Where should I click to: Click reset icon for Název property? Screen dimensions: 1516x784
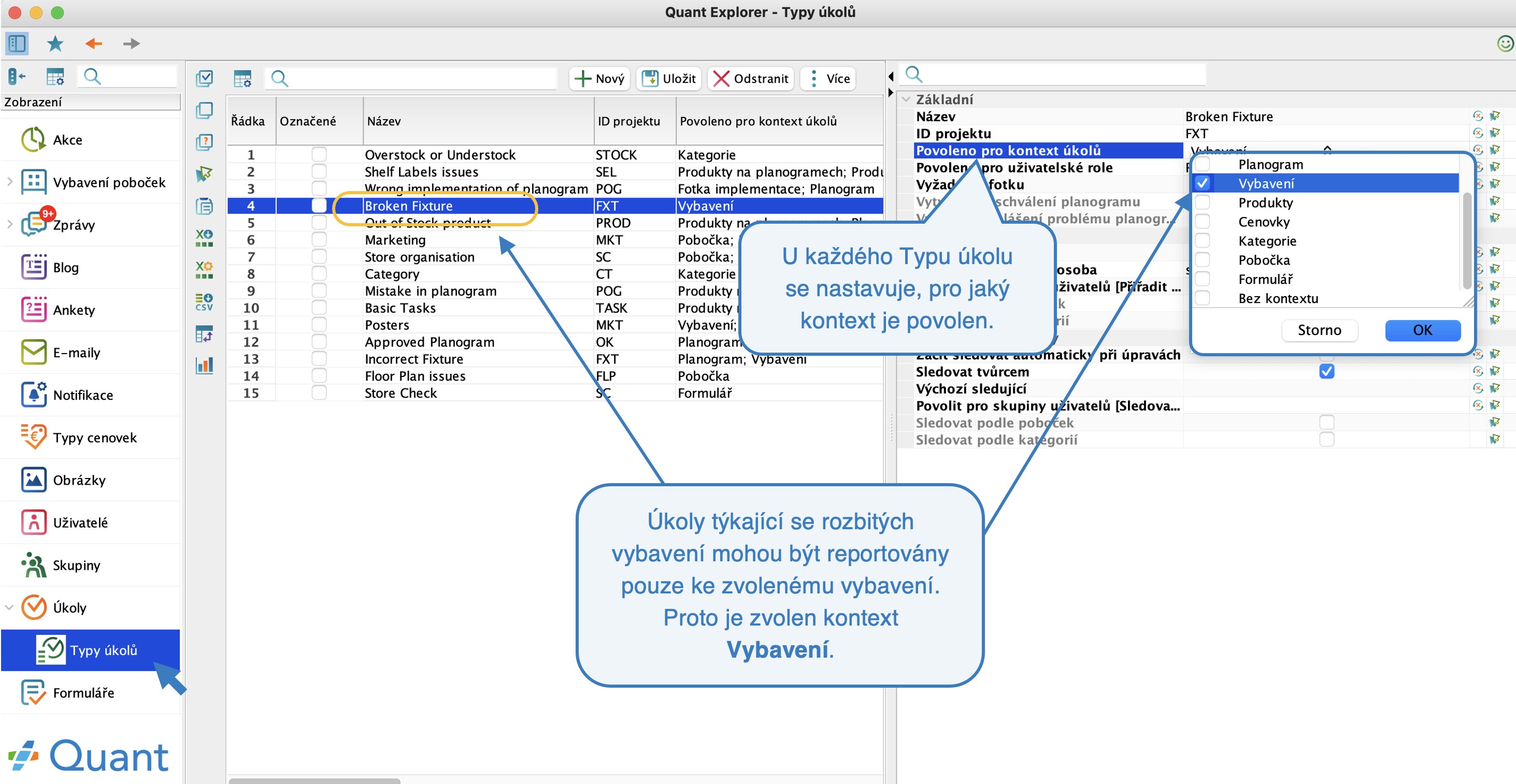click(1477, 117)
